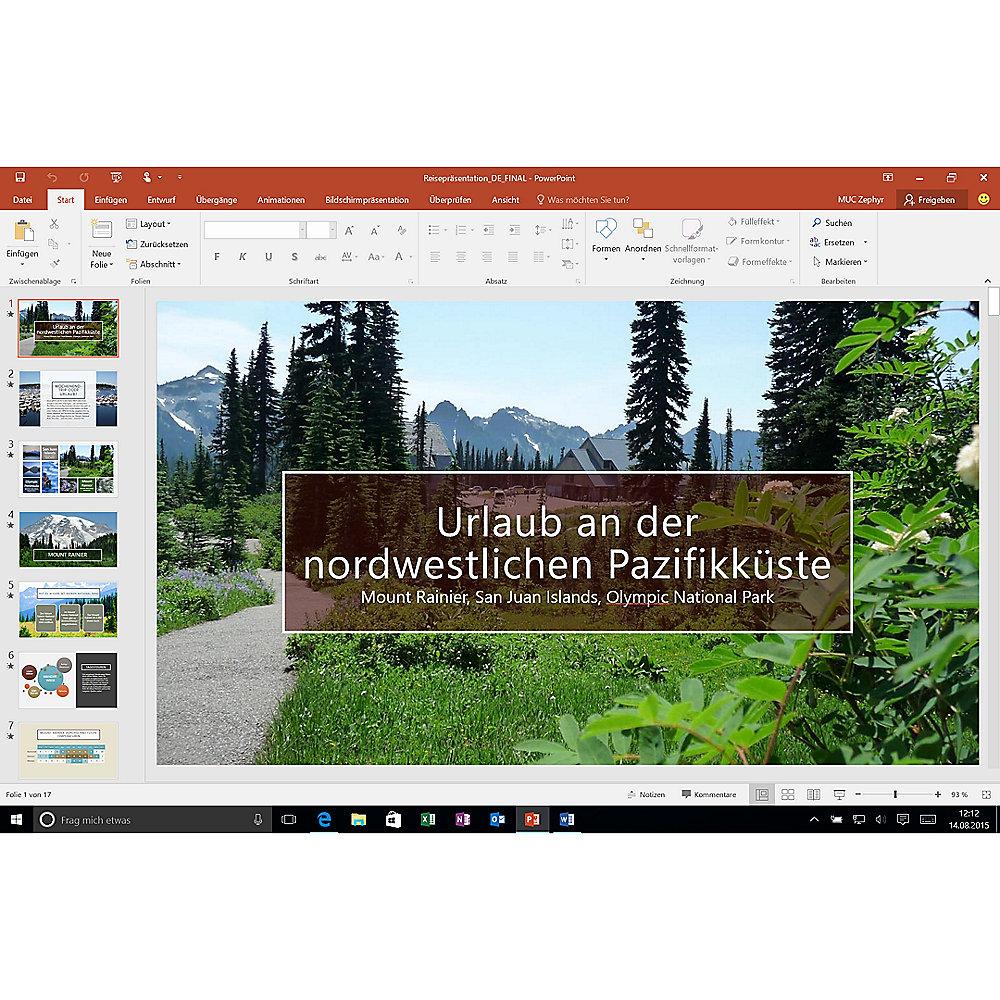The image size is (1000, 1000).
Task: Toggle underline (U) formatting
Action: click(x=268, y=257)
